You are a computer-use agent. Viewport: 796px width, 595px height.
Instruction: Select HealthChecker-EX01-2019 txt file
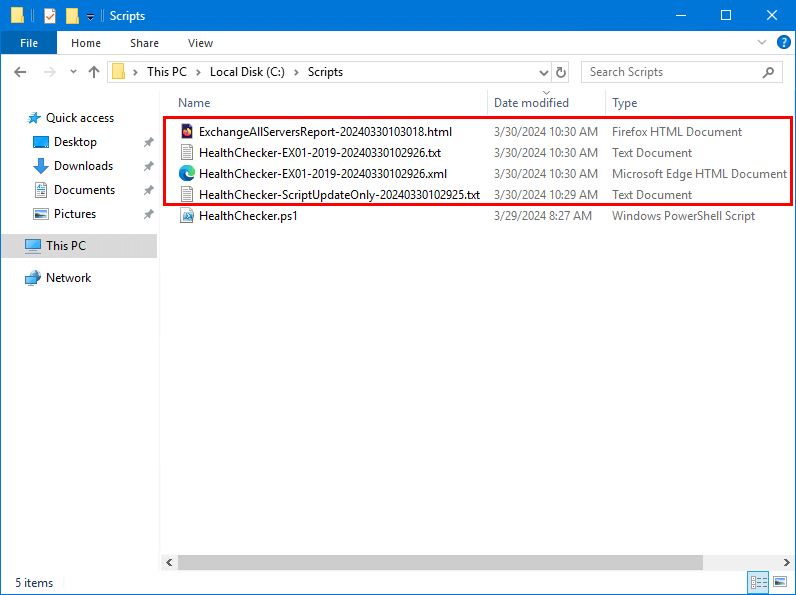320,153
